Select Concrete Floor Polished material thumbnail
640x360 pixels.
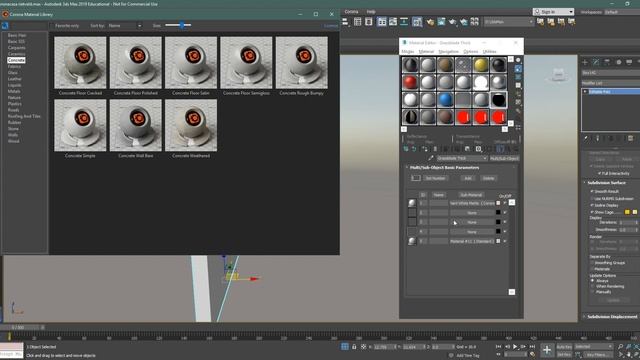tap(136, 62)
